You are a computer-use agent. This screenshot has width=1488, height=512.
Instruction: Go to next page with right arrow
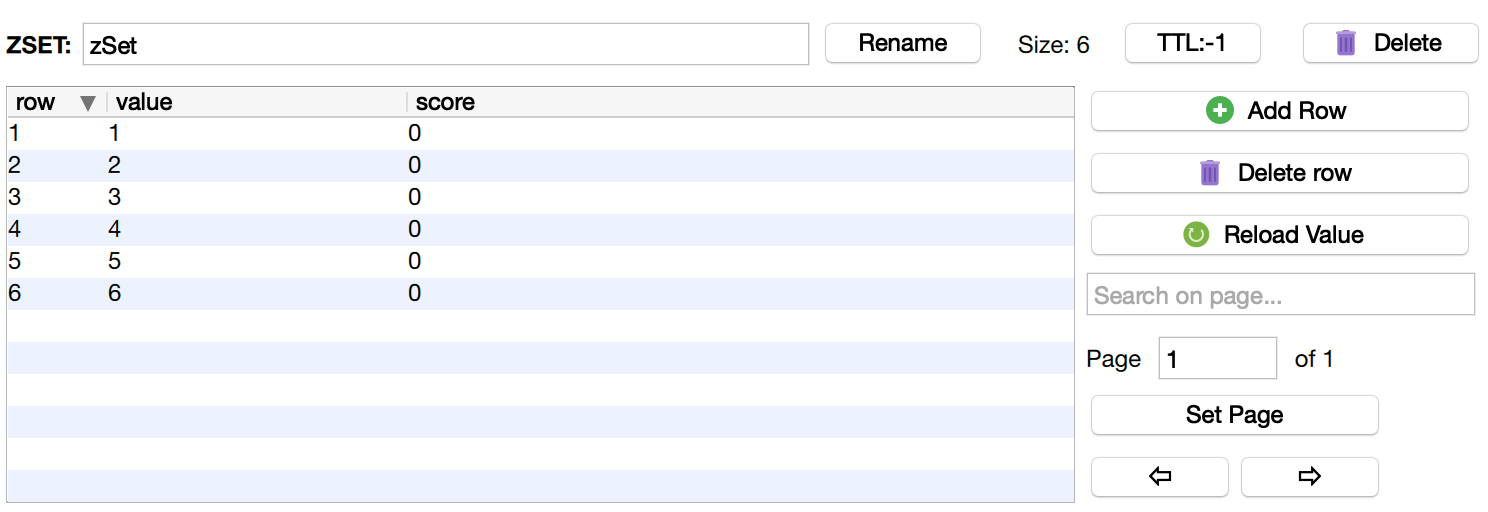1309,477
